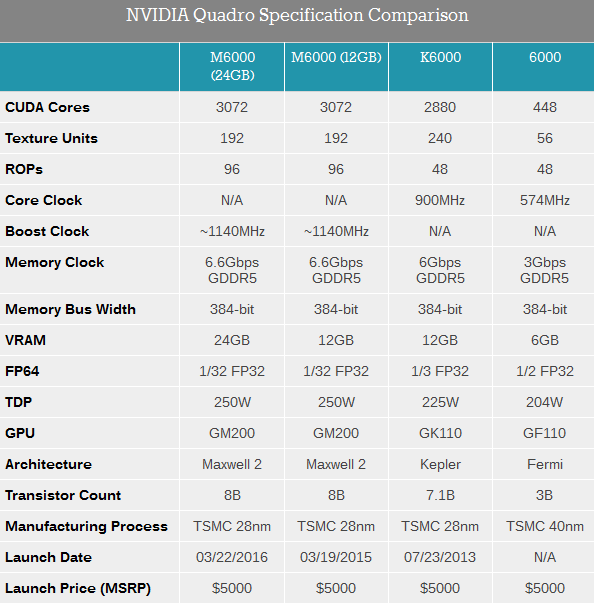This screenshot has width=594, height=604.
Task: Click the '6Gbps GDDR5' memory clock cell
Action: pyautogui.click(x=440, y=270)
